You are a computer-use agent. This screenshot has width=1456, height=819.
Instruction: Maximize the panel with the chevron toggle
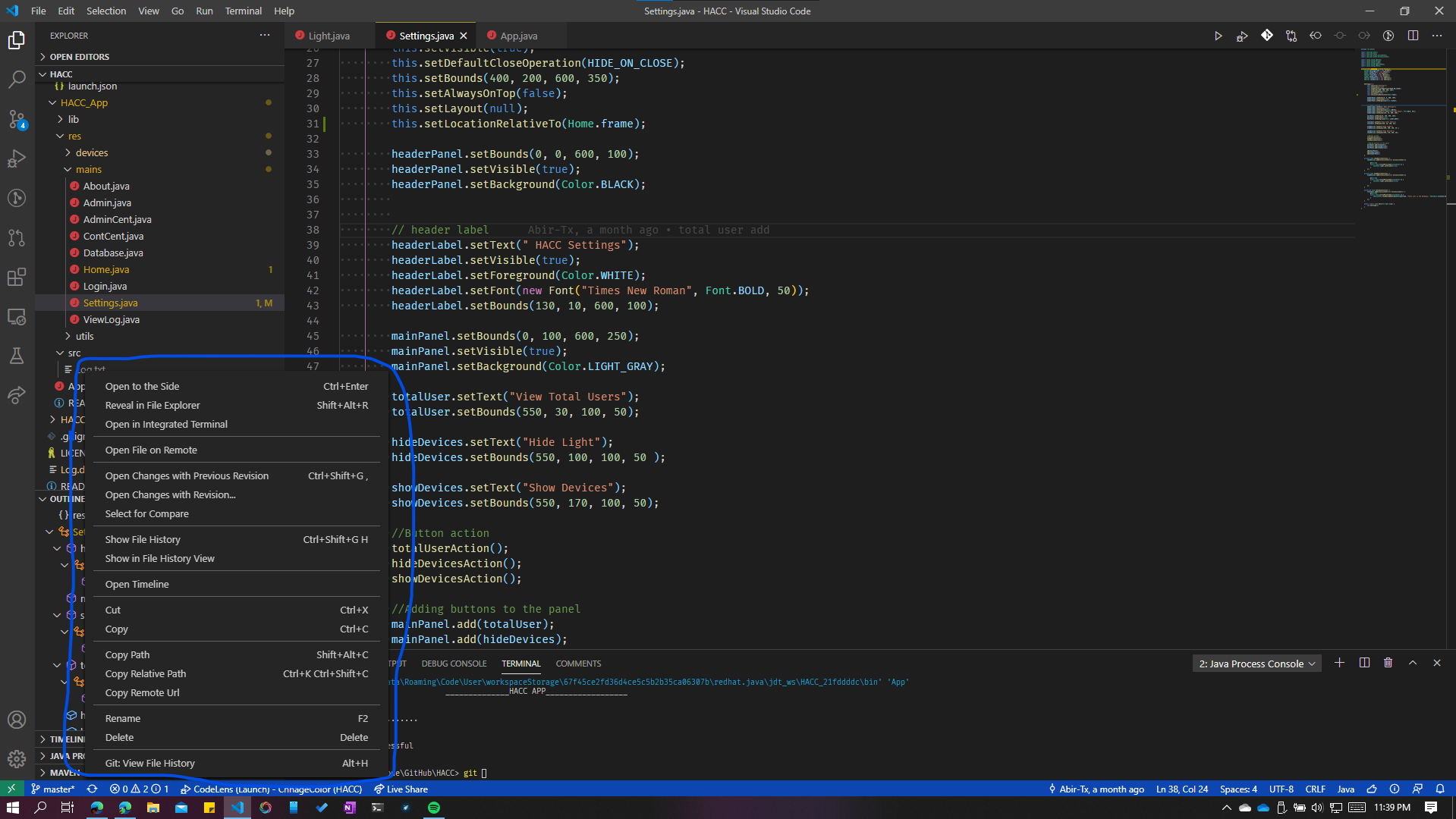tap(1413, 663)
